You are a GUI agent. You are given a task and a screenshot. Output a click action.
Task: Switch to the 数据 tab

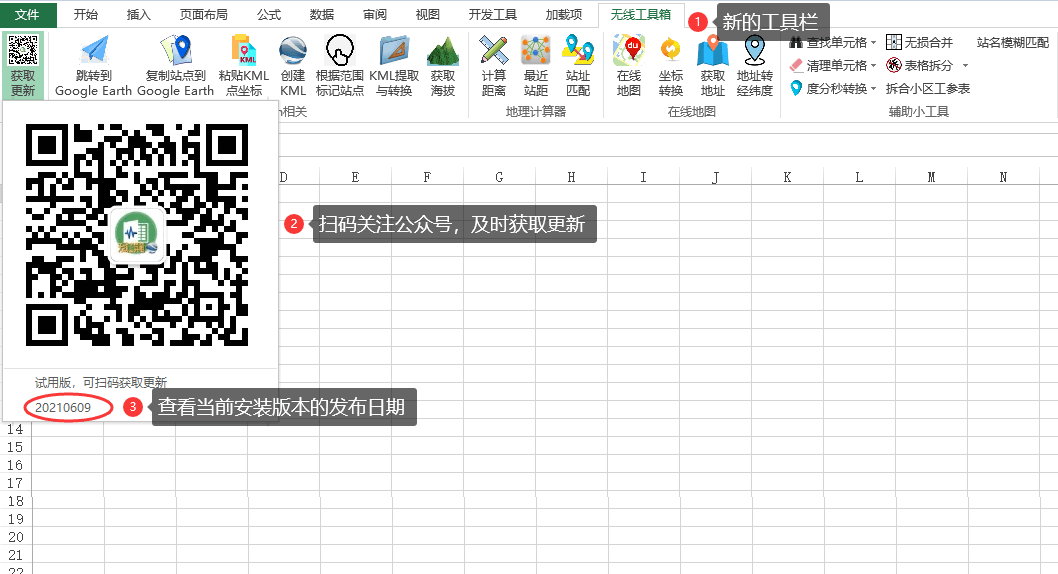pos(322,14)
